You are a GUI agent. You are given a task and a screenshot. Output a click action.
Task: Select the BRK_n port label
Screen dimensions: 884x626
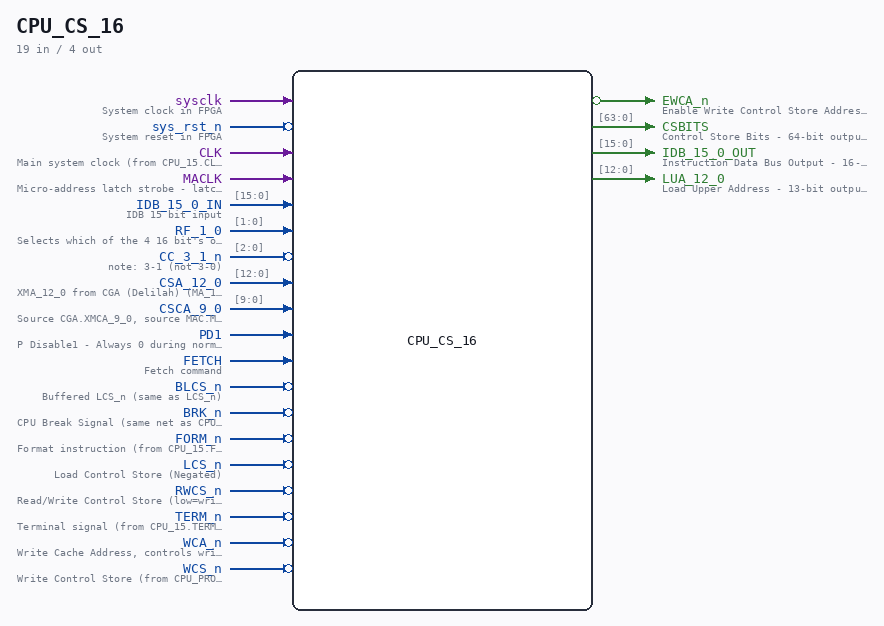(202, 412)
